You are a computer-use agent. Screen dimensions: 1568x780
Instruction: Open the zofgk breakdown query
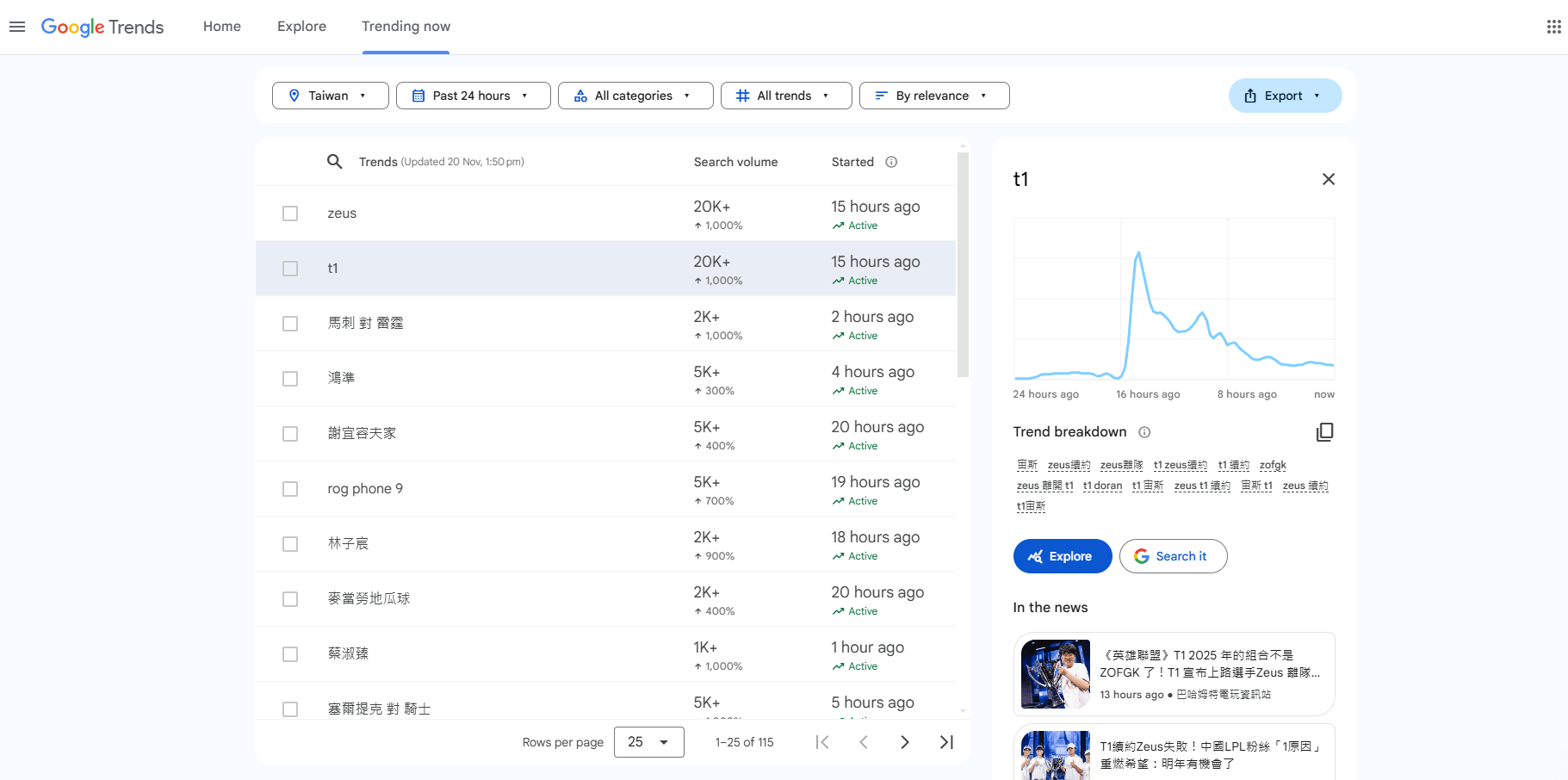(1273, 465)
